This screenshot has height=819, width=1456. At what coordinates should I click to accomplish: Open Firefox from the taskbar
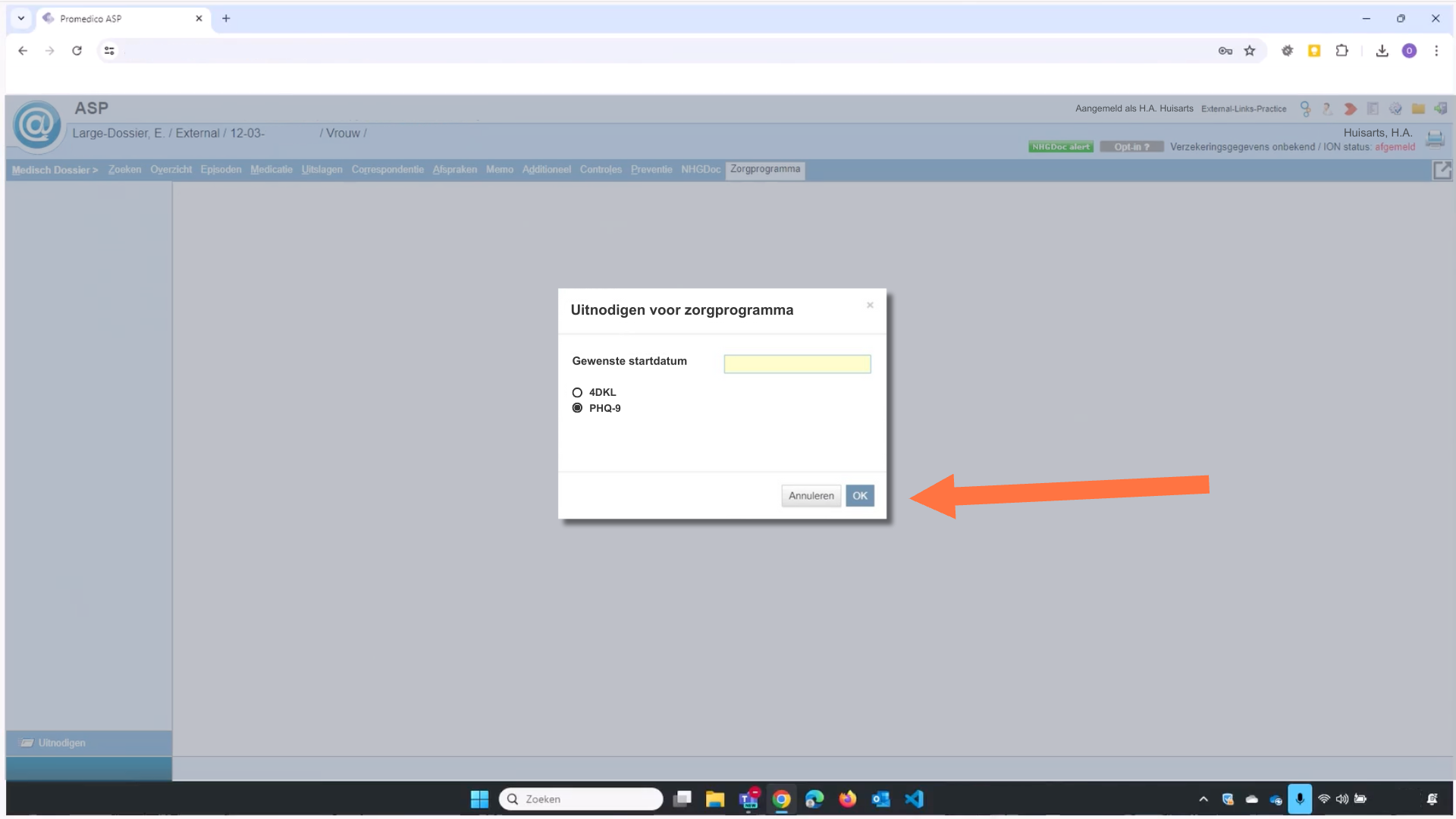click(847, 799)
